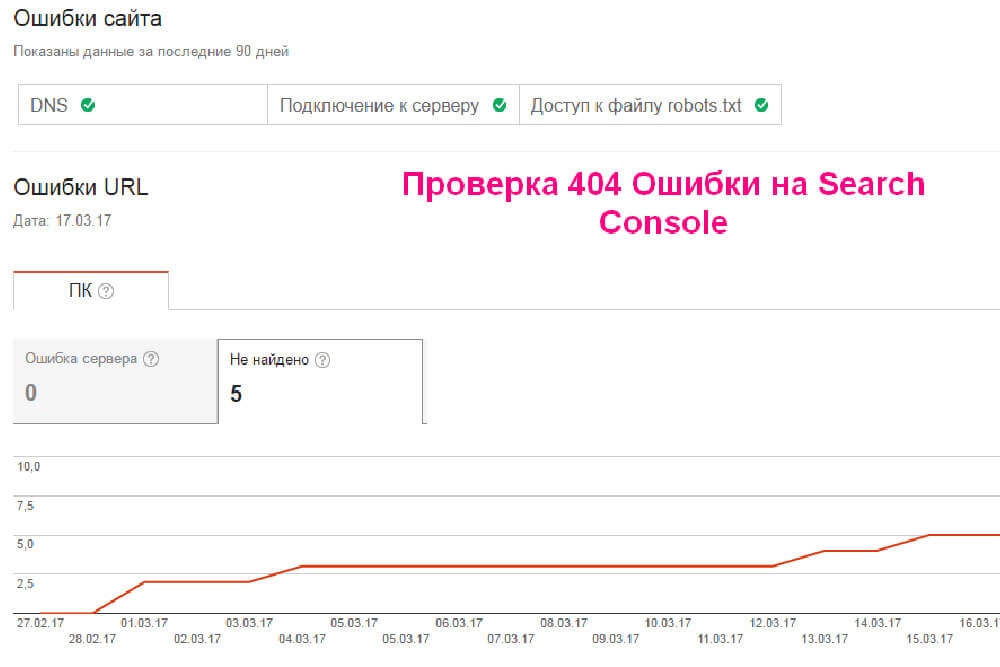Click the 10,0 y-axis label
This screenshot has height=667, width=1000.
(29, 467)
